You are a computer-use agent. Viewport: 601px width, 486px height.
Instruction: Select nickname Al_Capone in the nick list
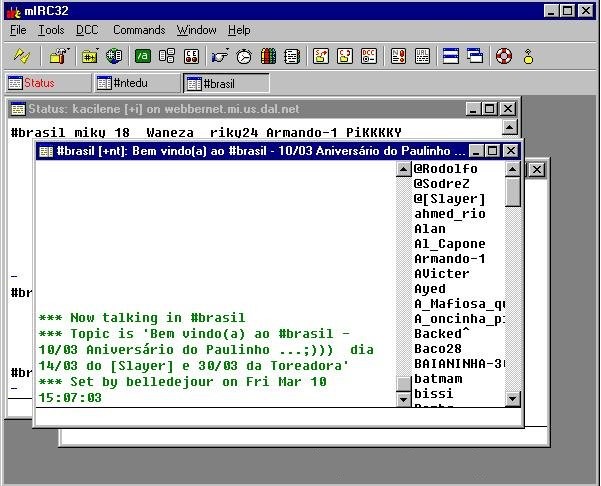449,244
